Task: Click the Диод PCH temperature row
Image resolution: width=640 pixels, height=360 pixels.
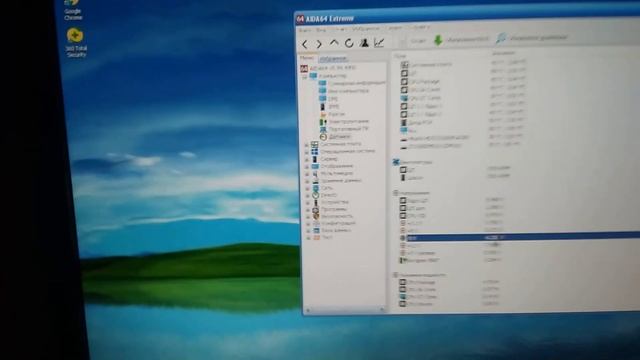Action: click(x=420, y=122)
